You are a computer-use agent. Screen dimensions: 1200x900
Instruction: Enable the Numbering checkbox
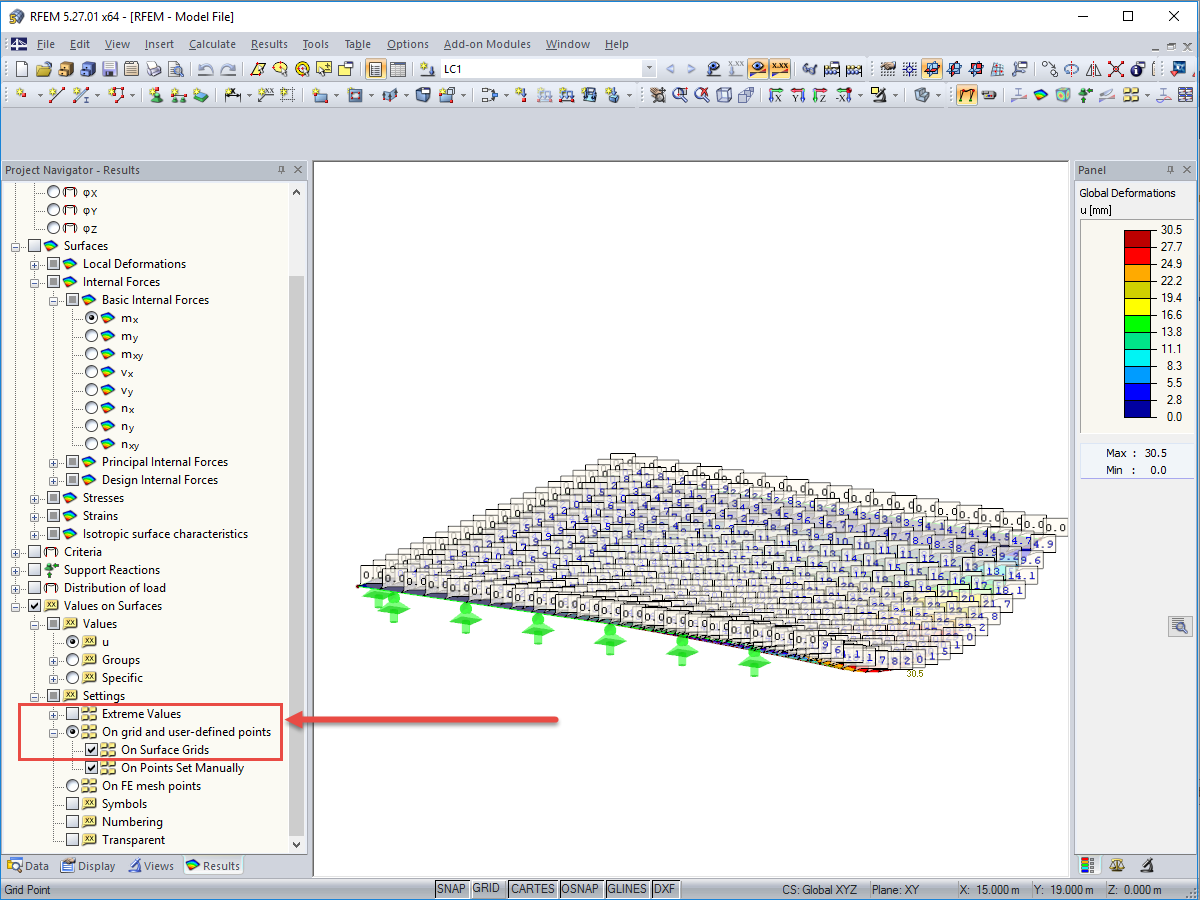pyautogui.click(x=73, y=822)
